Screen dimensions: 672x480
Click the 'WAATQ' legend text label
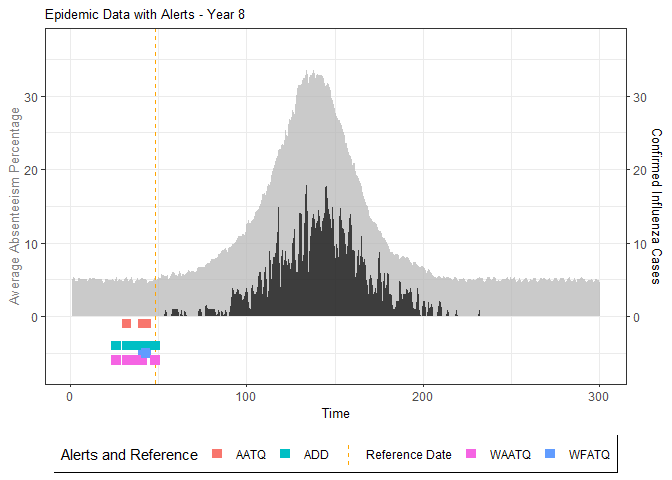click(511, 455)
